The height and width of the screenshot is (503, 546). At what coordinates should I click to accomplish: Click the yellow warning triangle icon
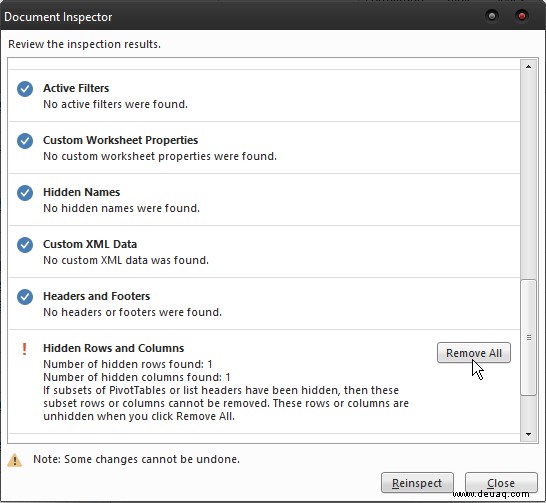(15, 460)
